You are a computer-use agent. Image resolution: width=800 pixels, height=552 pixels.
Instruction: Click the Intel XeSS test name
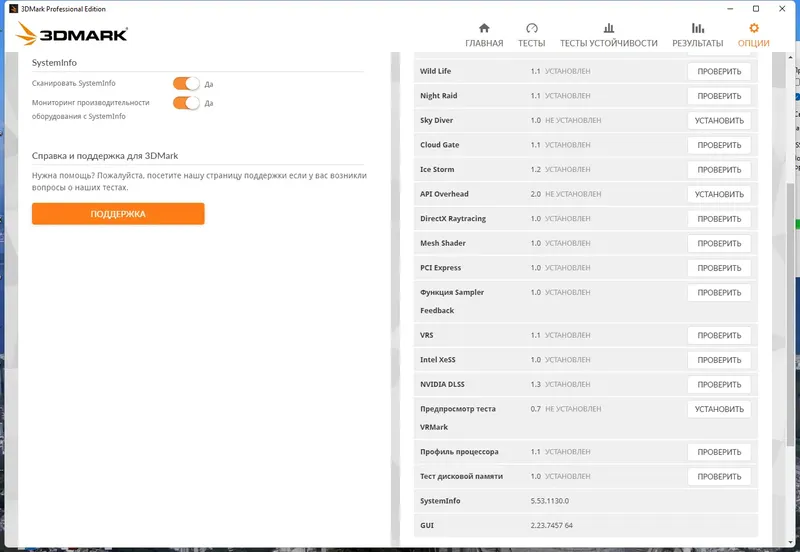(437, 360)
